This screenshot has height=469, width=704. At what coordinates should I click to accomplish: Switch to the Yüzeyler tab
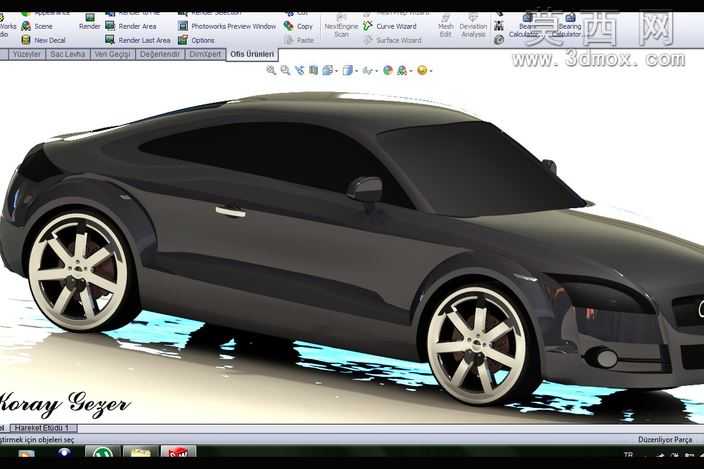tap(26, 54)
